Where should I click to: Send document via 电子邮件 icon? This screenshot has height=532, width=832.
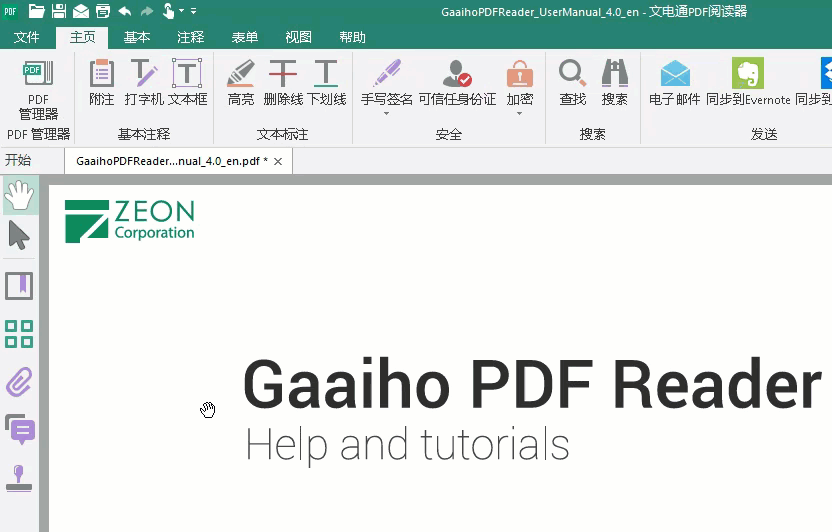[x=675, y=82]
